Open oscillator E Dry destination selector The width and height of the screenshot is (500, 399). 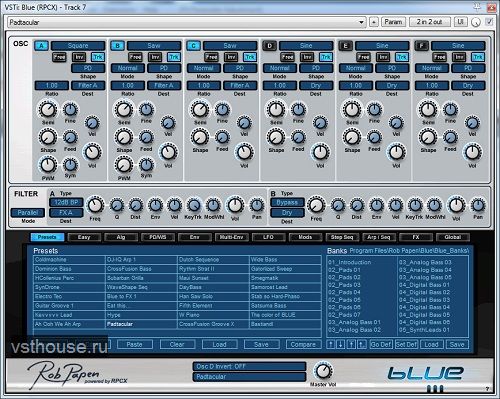392,85
